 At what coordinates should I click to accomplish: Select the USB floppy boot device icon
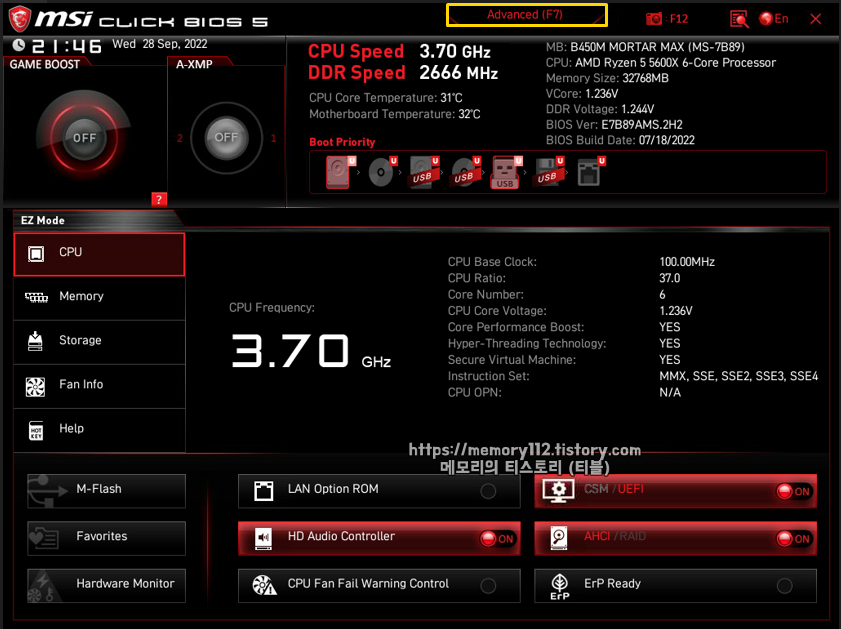[x=548, y=172]
